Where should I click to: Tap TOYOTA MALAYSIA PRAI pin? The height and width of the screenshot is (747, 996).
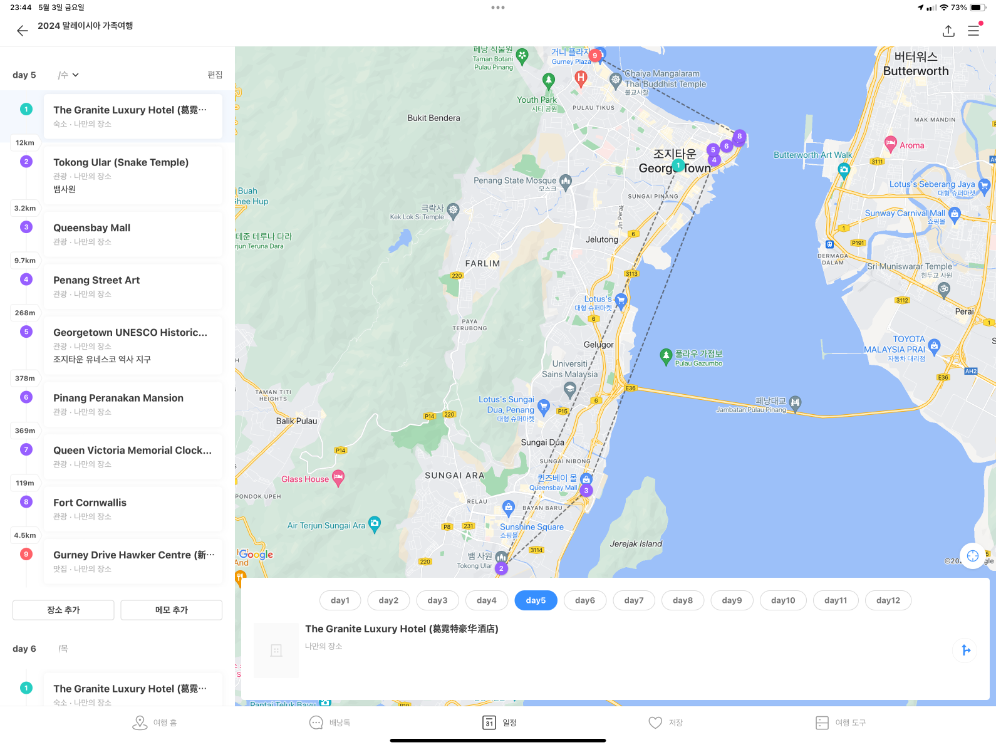934,346
